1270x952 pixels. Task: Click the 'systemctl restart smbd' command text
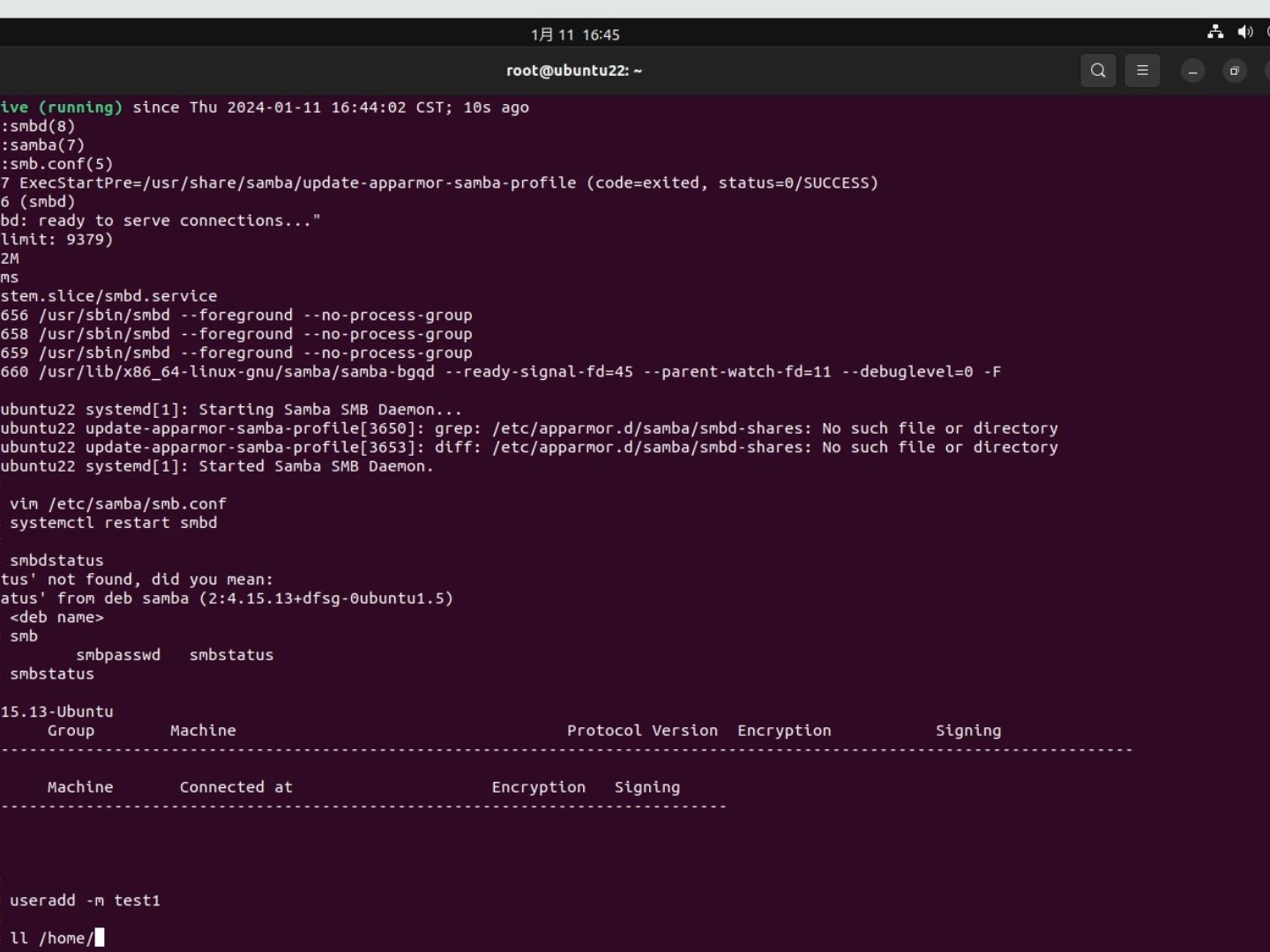coord(114,523)
